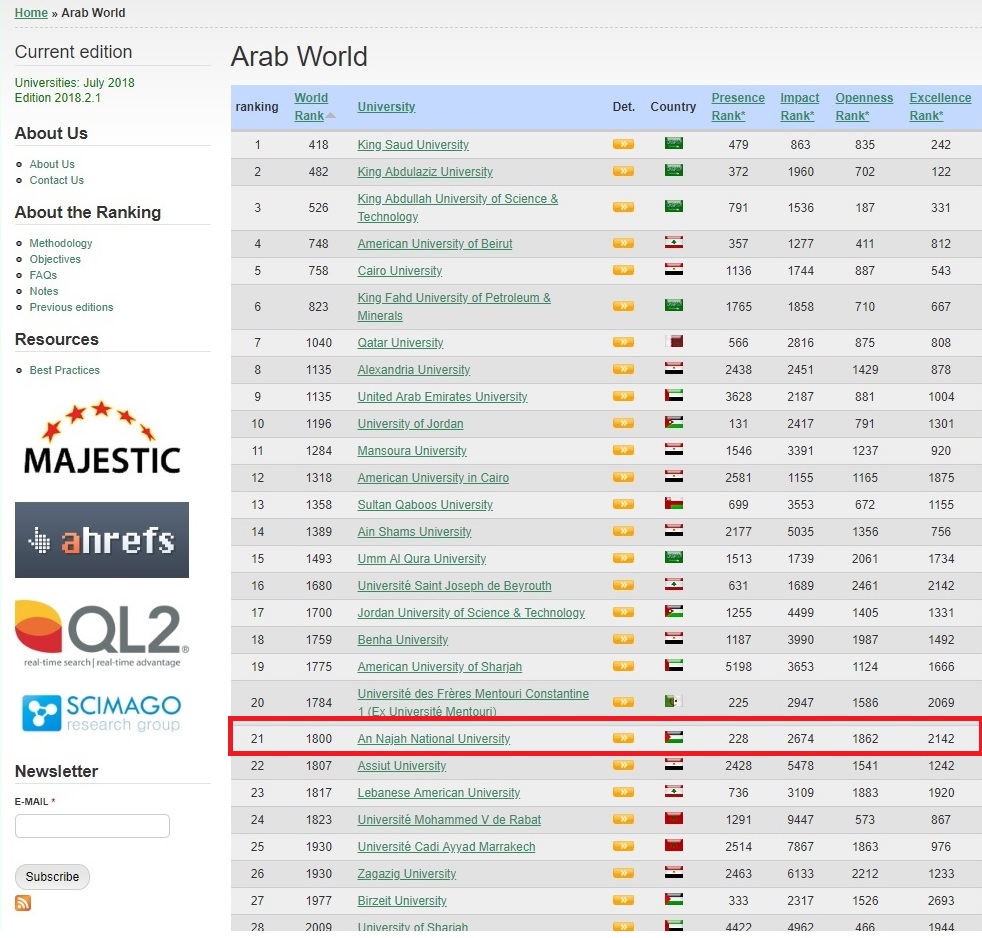Open details icon for An Najah National University

tap(623, 738)
